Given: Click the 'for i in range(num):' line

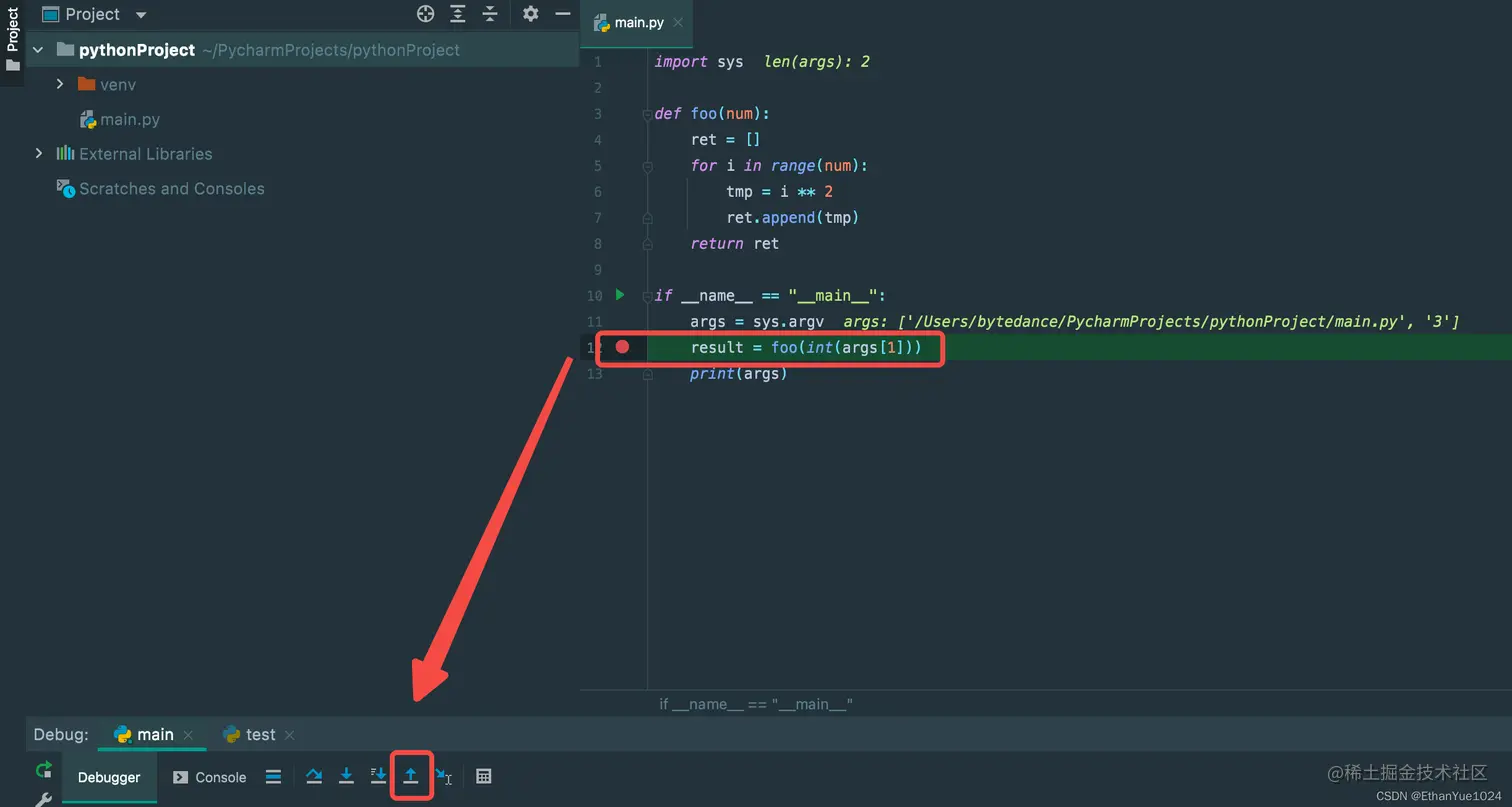Looking at the screenshot, I should click(780, 166).
